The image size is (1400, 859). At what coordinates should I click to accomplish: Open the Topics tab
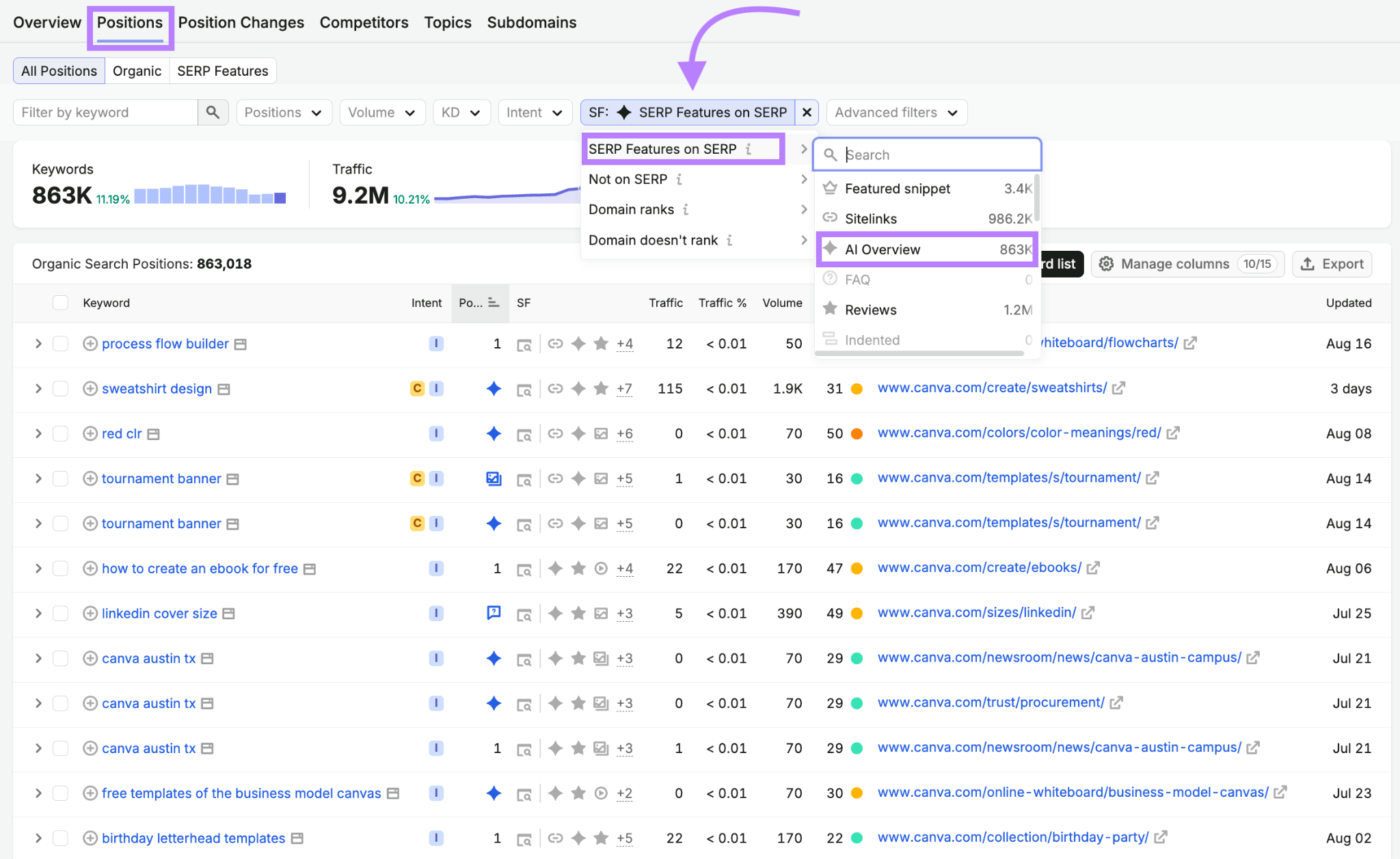click(x=448, y=23)
